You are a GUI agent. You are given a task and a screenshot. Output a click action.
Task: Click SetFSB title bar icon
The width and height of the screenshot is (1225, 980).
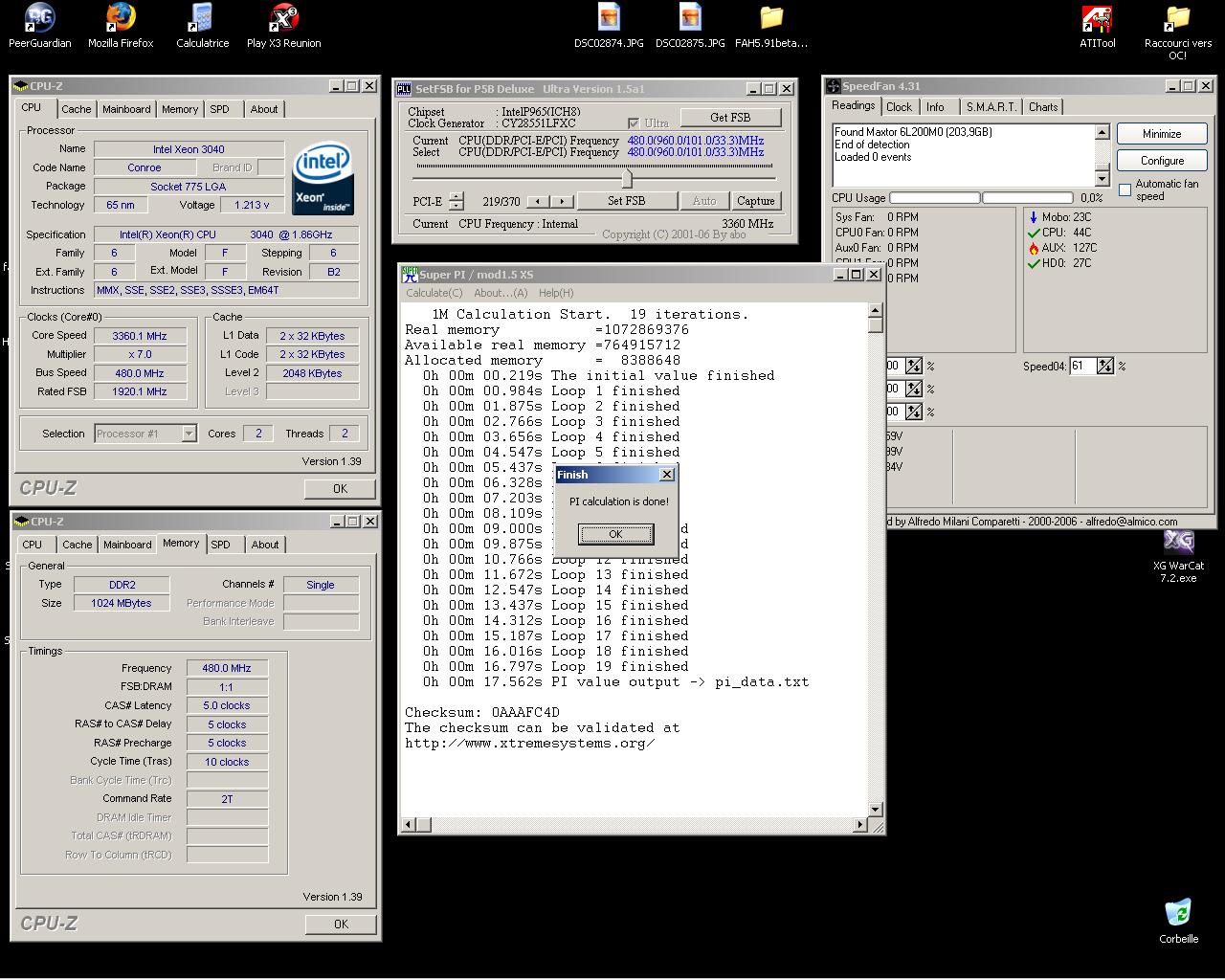[404, 88]
